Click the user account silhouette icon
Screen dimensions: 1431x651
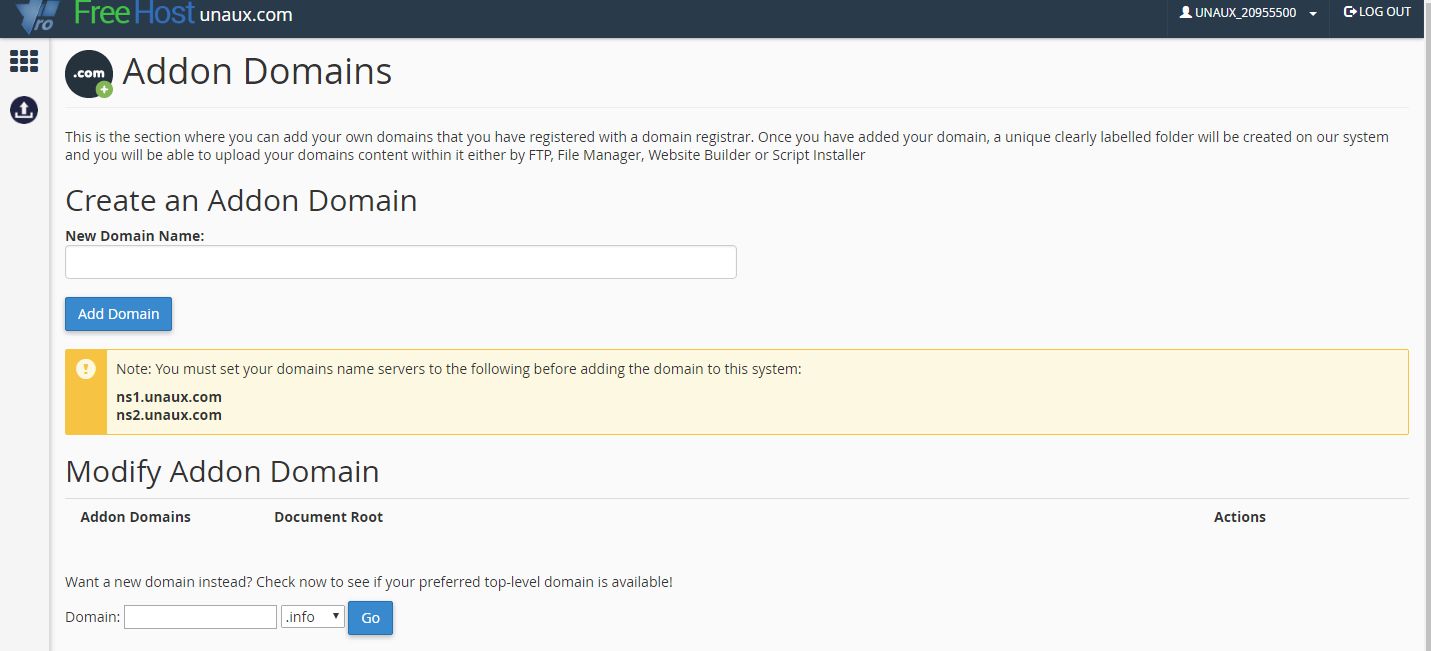[x=1186, y=12]
